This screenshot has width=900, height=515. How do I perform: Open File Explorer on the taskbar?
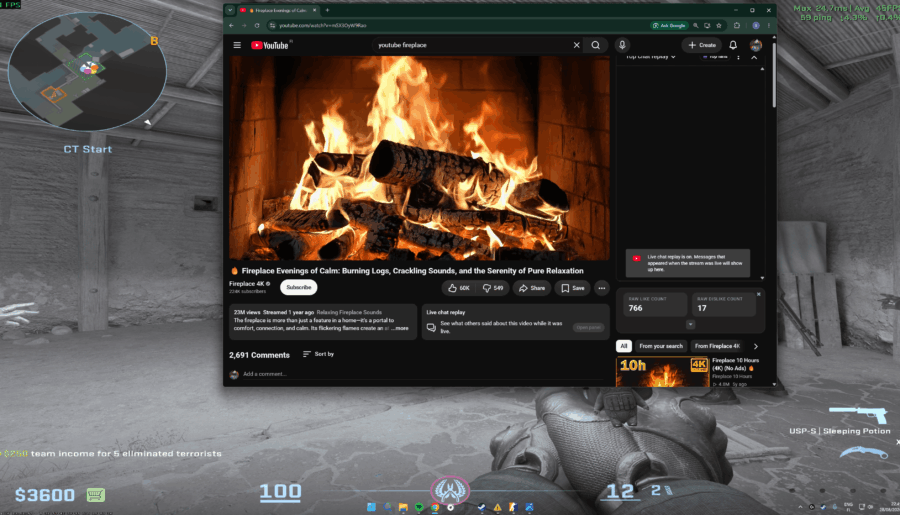point(403,507)
